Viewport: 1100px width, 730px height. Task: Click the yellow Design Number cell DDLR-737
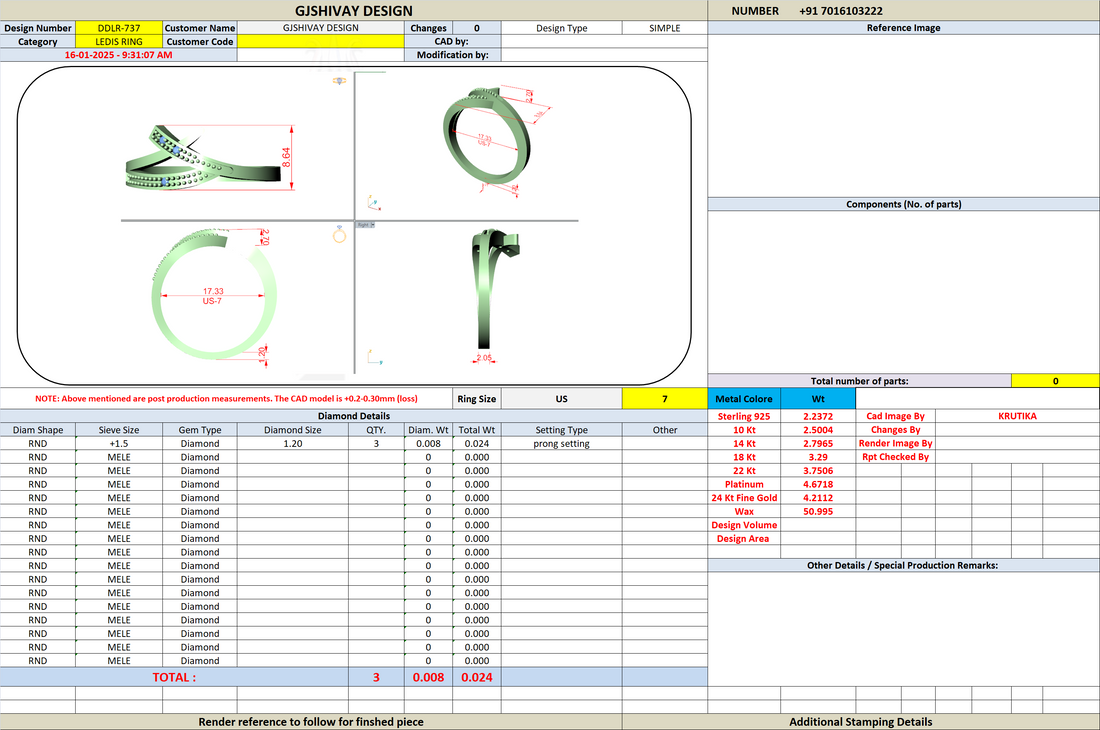coord(119,28)
